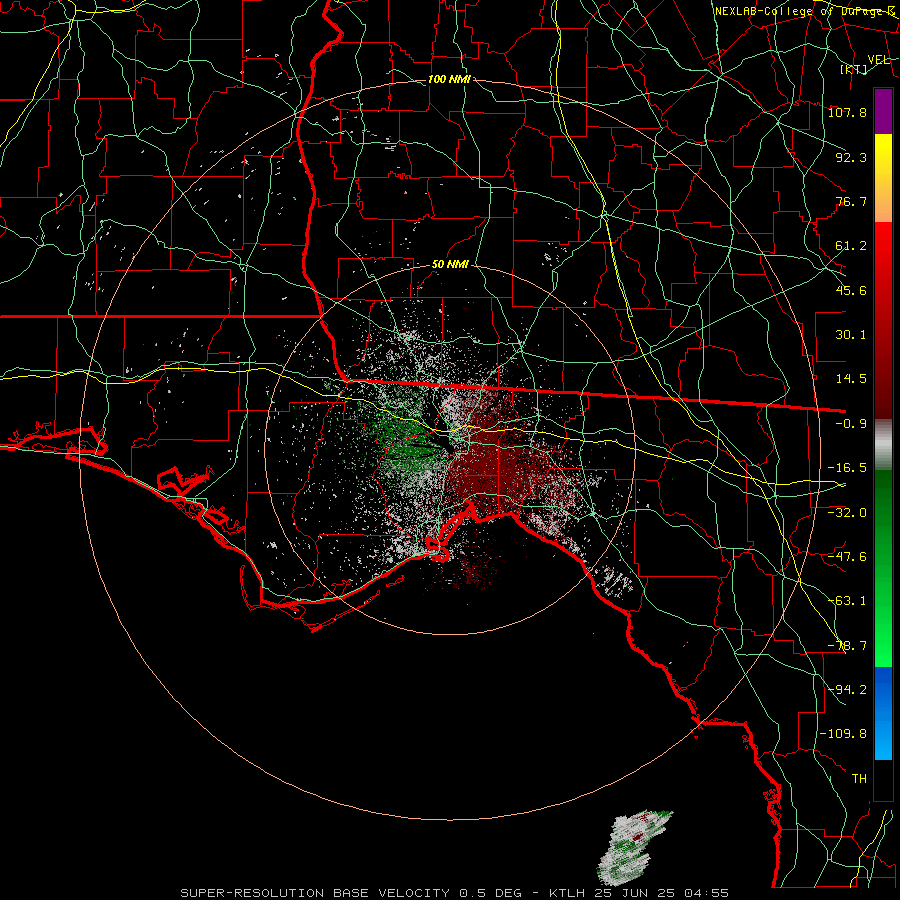Viewport: 900px width, 900px height.
Task: Click the -94.2 value on velocity scale
Action: coord(847,689)
